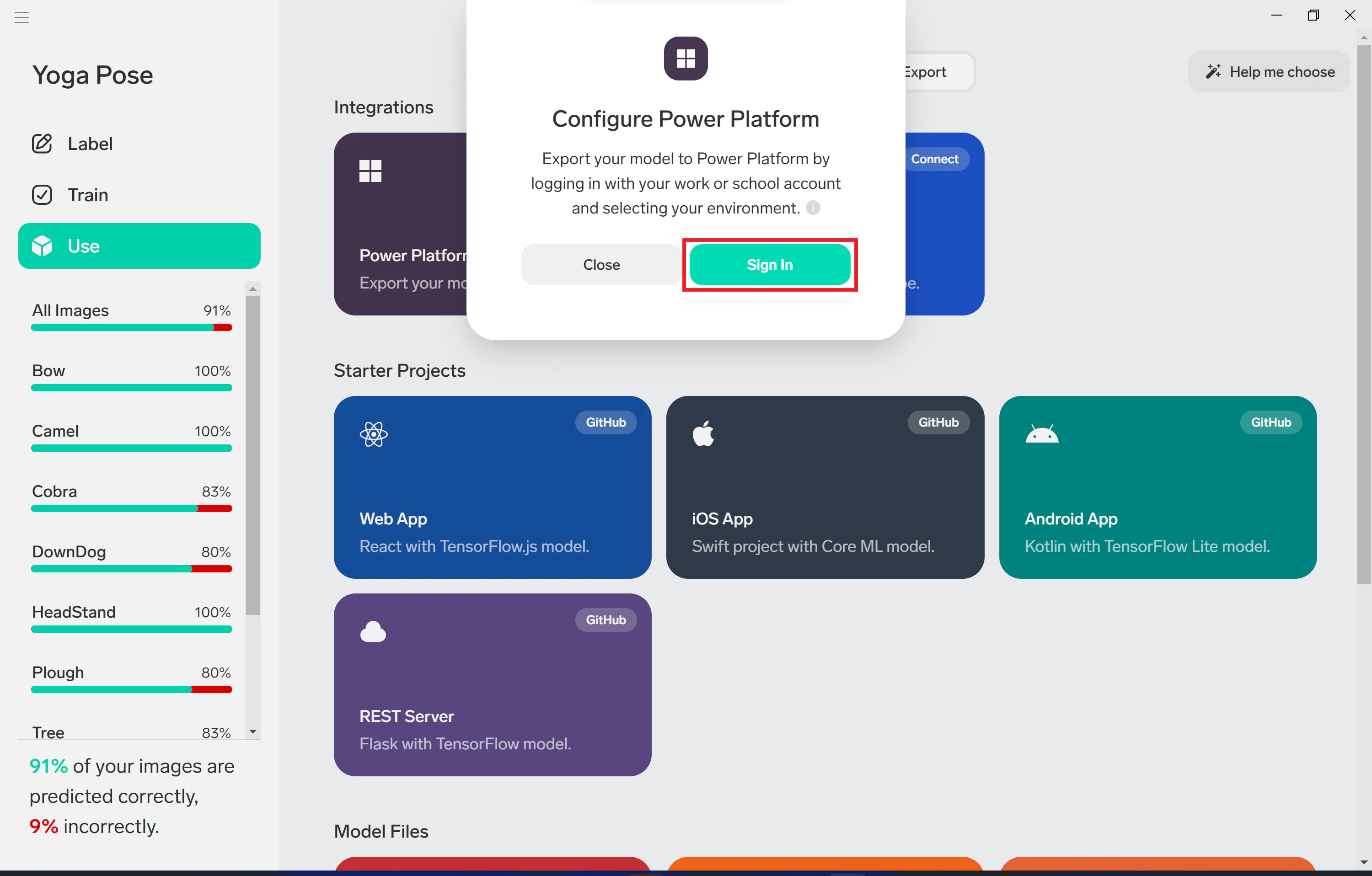Switch to the Export tab
The width and height of the screenshot is (1372, 876).
pyautogui.click(x=938, y=72)
